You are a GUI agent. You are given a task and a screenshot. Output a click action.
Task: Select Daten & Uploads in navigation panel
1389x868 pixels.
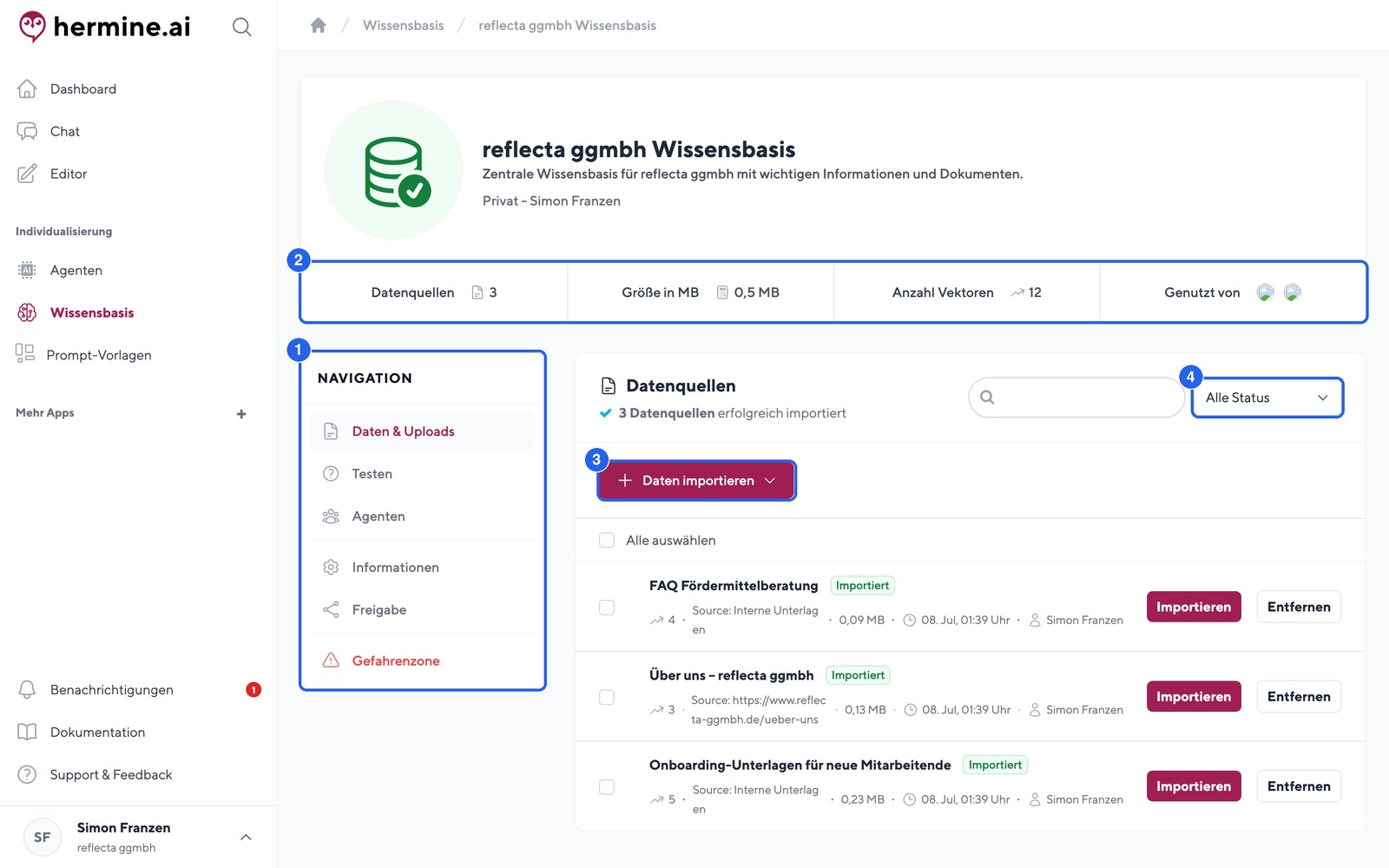coord(423,431)
